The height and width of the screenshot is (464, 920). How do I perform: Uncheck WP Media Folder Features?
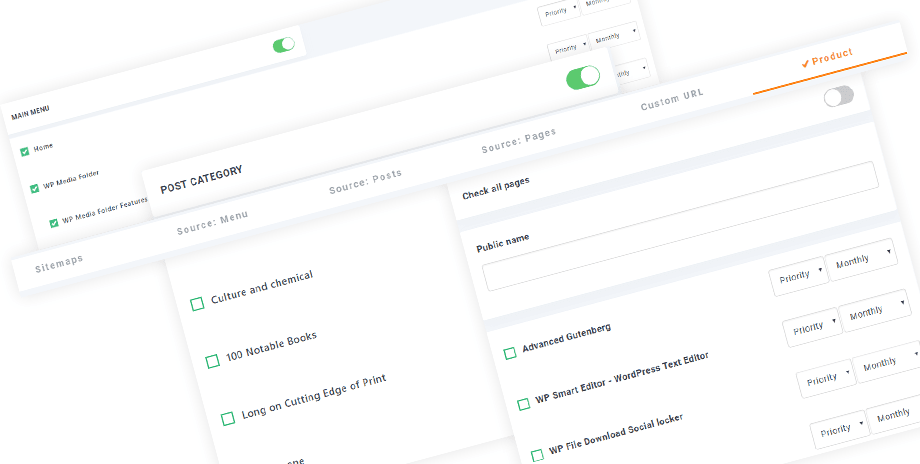click(x=54, y=223)
